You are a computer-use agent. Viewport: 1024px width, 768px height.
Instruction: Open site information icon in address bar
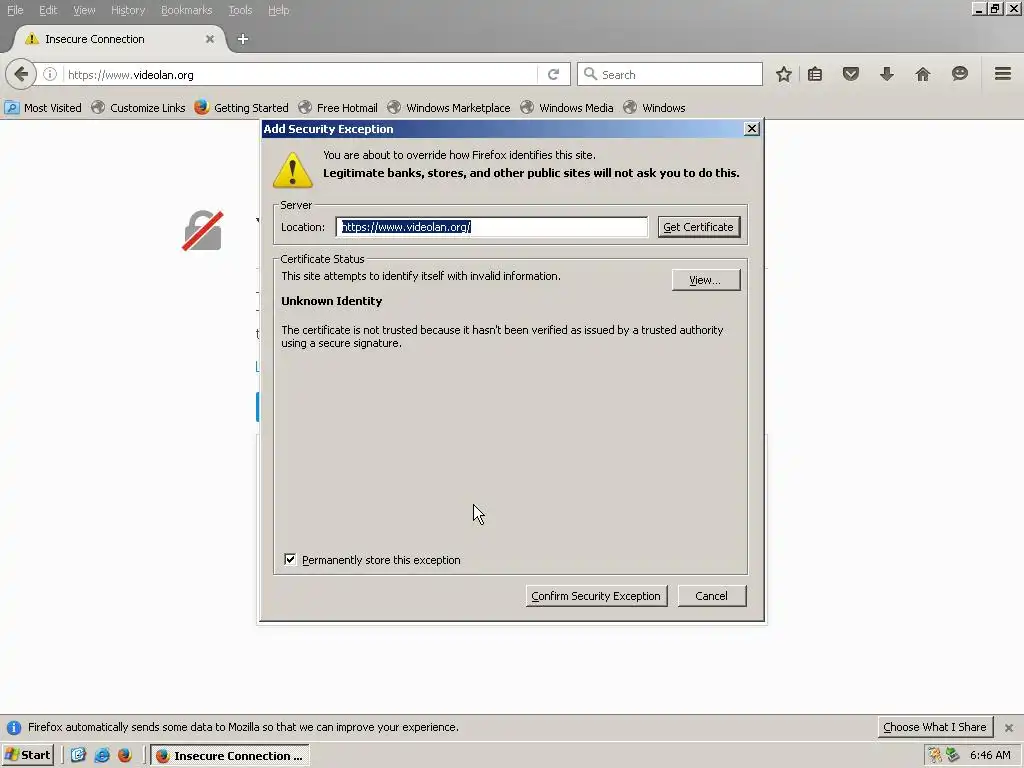point(50,74)
